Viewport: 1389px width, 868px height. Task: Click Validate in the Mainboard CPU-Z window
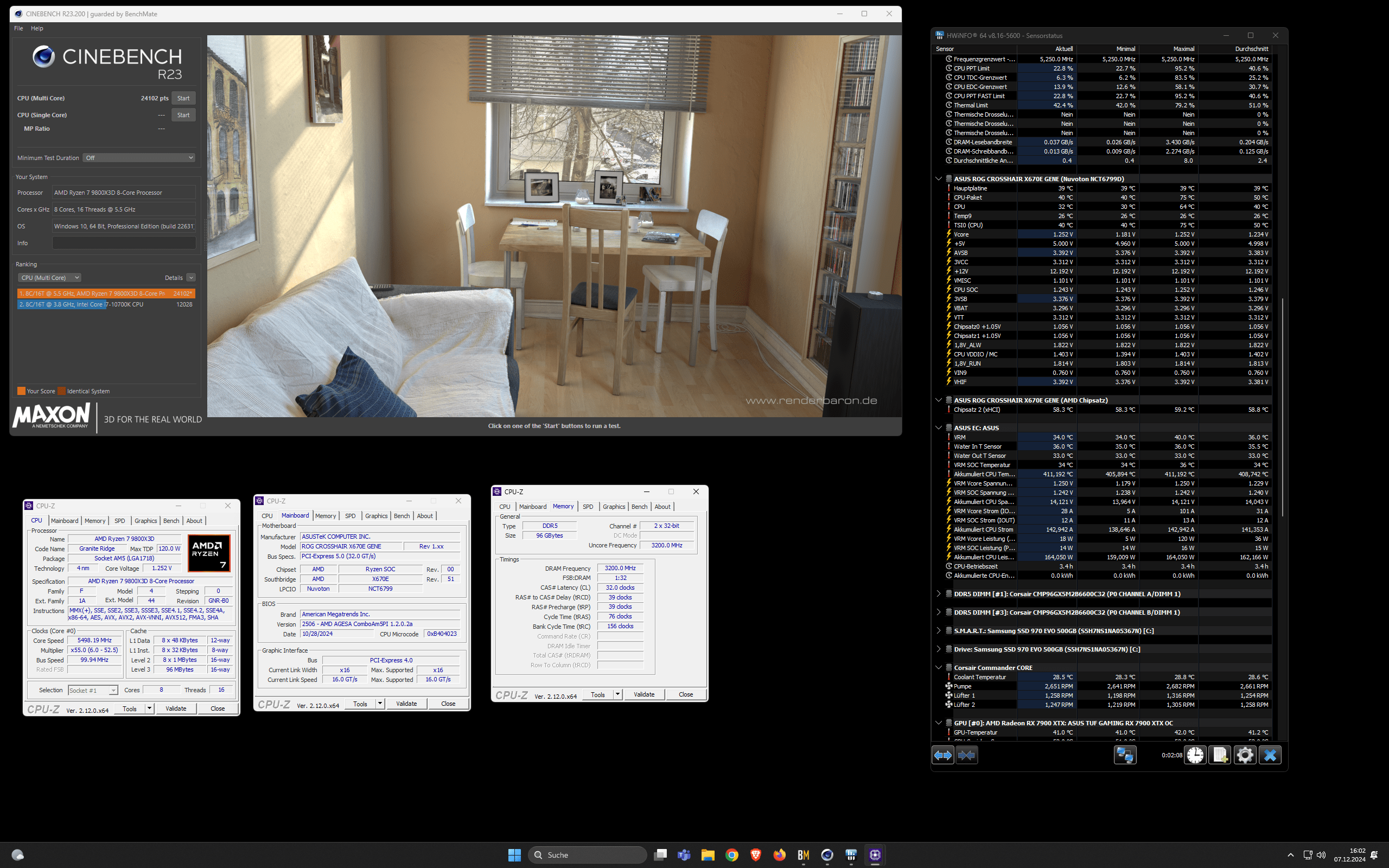pos(406,704)
